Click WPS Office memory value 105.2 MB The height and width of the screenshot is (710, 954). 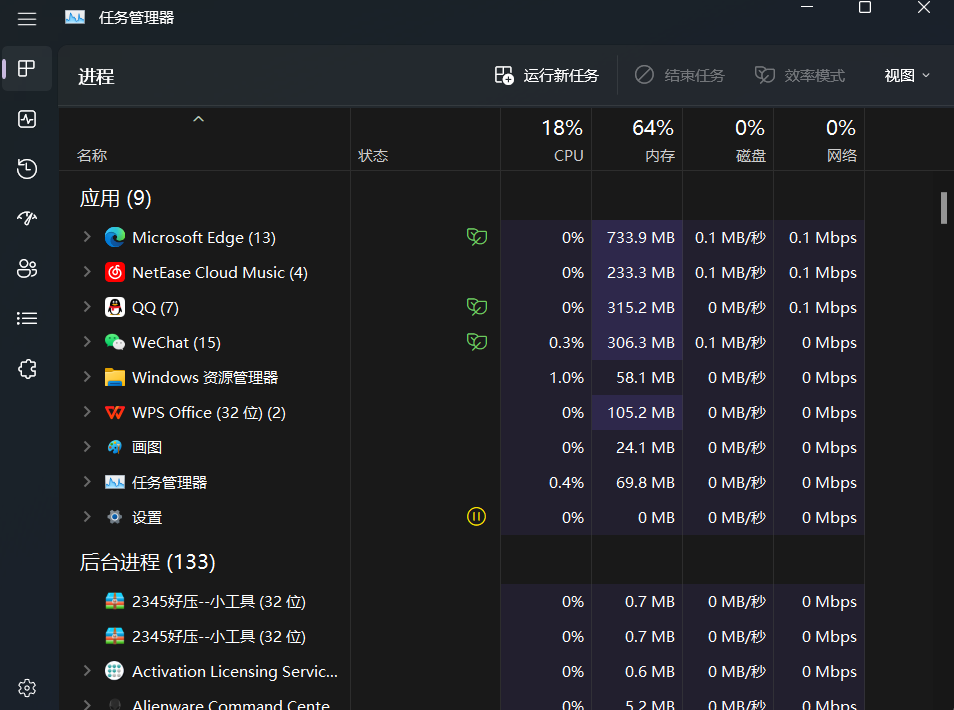pos(641,412)
